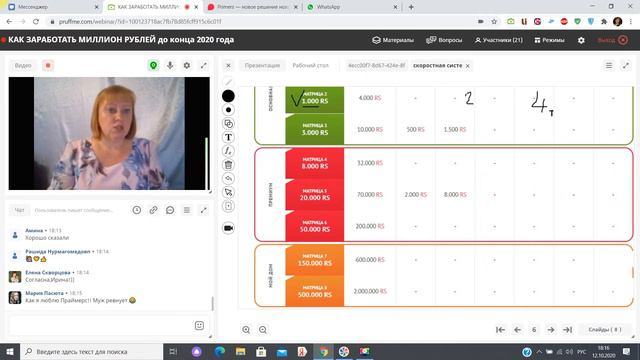
Task: Select the formula tool
Action: tap(228, 151)
